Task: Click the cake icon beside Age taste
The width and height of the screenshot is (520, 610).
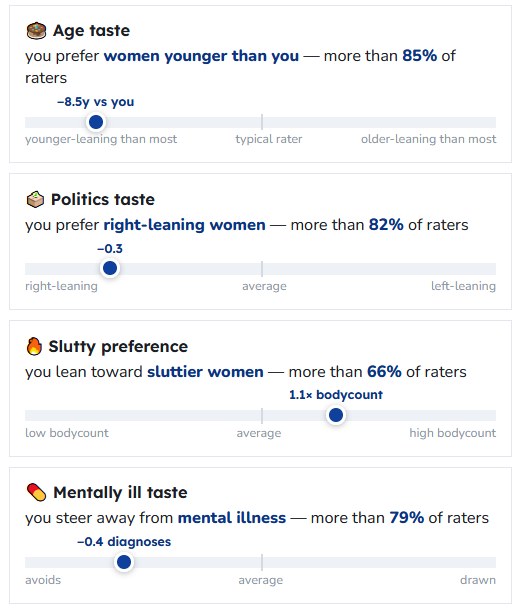Action: pos(36,31)
